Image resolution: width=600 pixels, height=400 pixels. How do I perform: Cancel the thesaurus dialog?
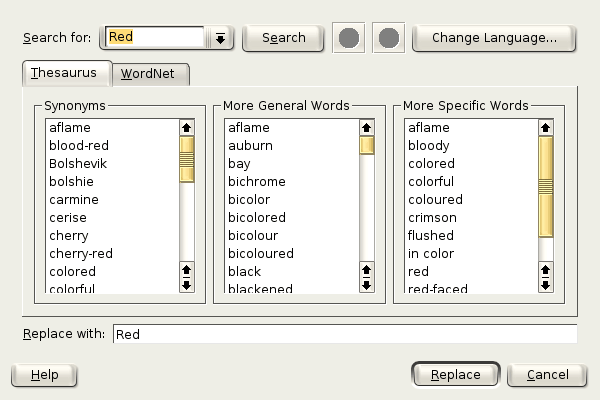546,375
